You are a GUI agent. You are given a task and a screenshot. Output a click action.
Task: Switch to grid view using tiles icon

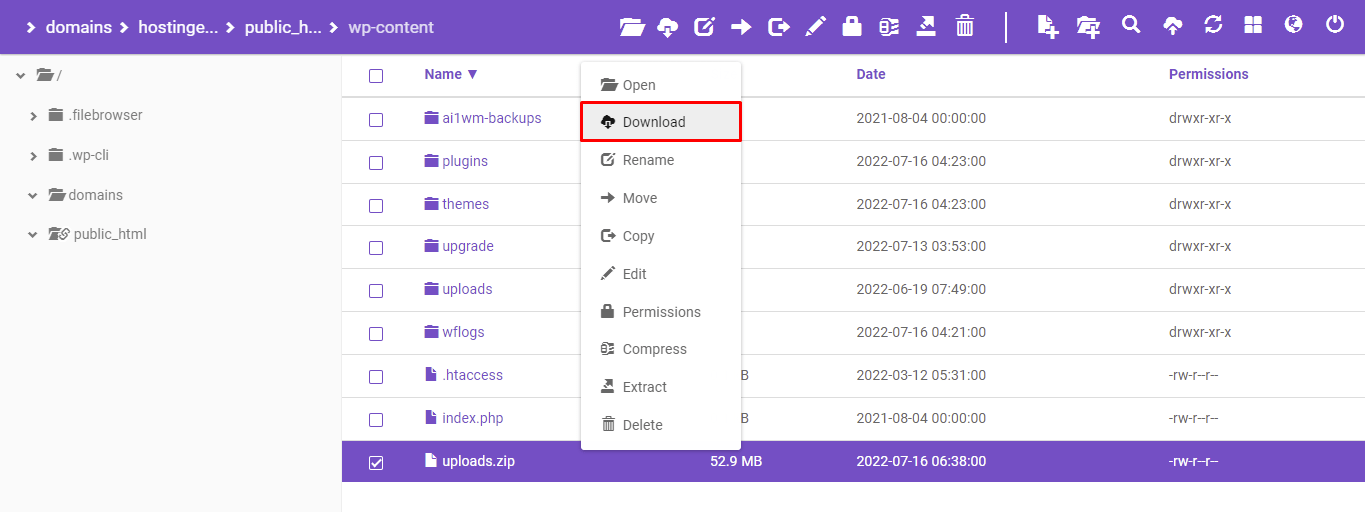coord(1253,25)
